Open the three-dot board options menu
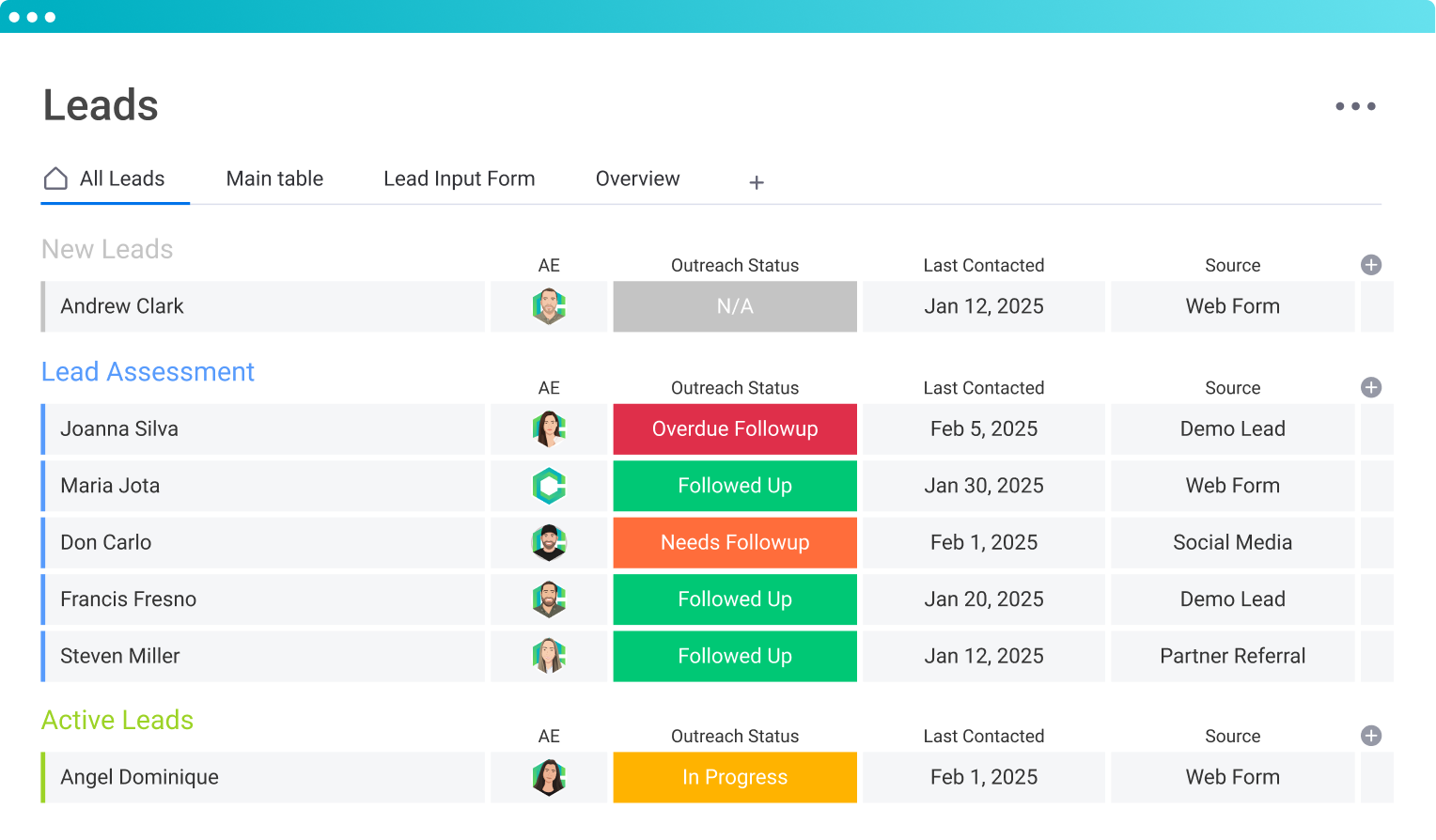This screenshot has width=1436, height=840. click(1355, 106)
